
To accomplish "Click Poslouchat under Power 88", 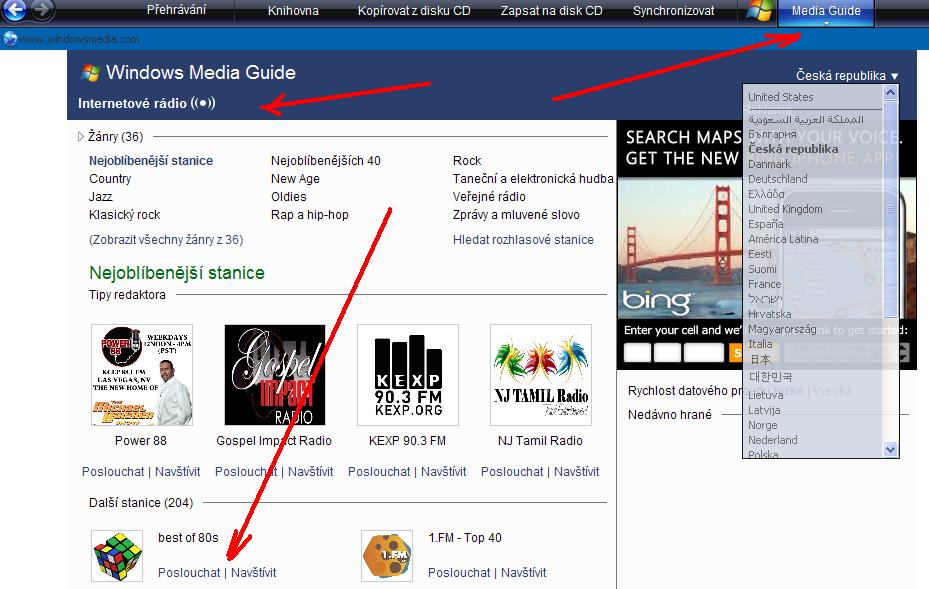I will [x=113, y=472].
